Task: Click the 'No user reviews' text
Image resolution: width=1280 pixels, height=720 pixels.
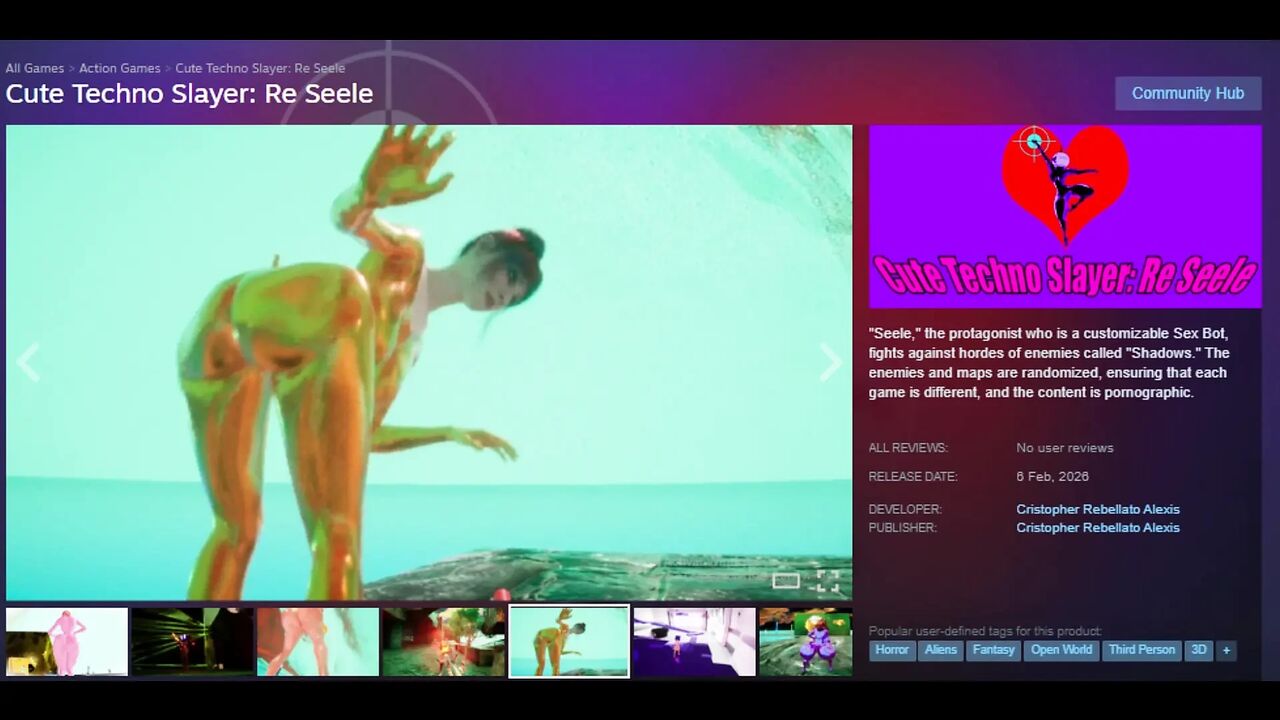Action: pos(1065,448)
